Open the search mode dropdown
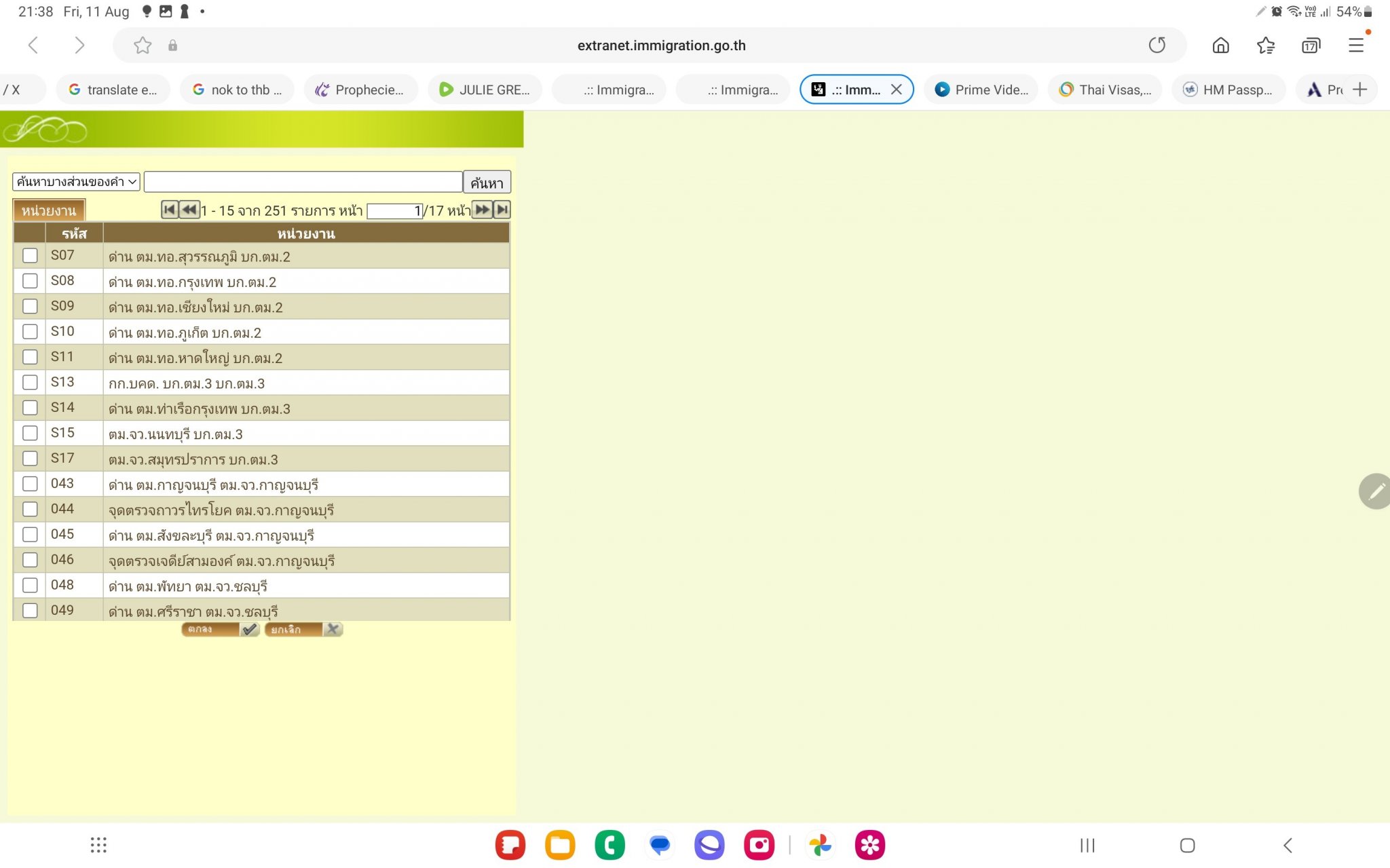This screenshot has width=1390, height=868. tap(76, 182)
